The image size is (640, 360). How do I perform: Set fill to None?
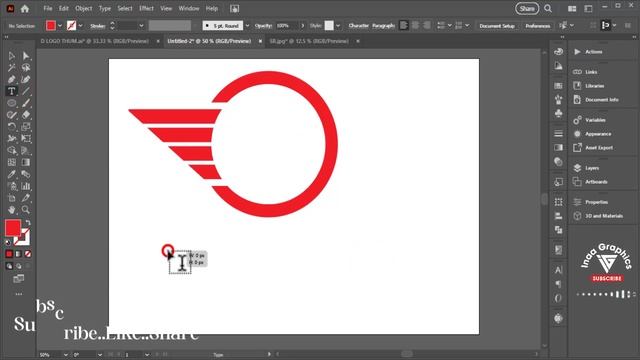(28, 254)
